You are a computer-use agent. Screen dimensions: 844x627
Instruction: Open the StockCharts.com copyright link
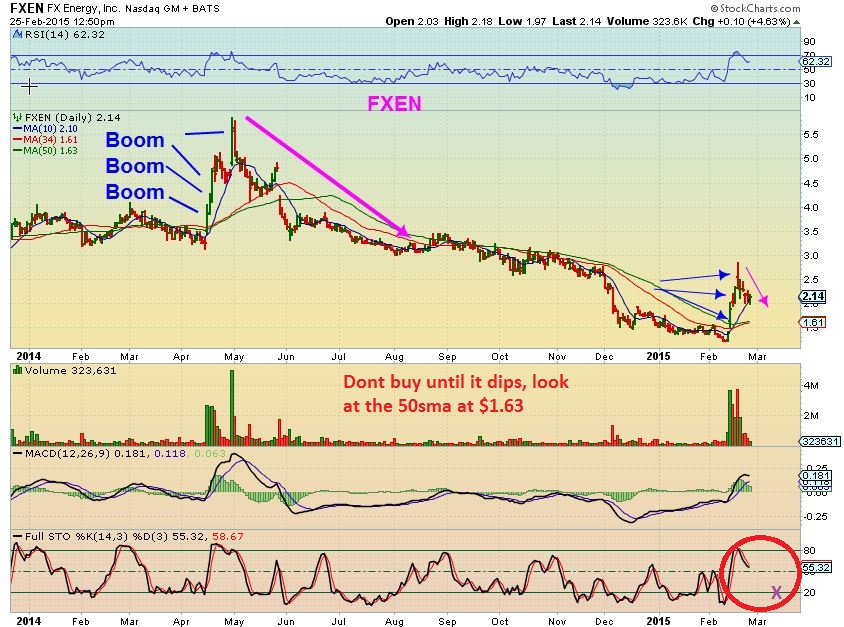tap(755, 8)
